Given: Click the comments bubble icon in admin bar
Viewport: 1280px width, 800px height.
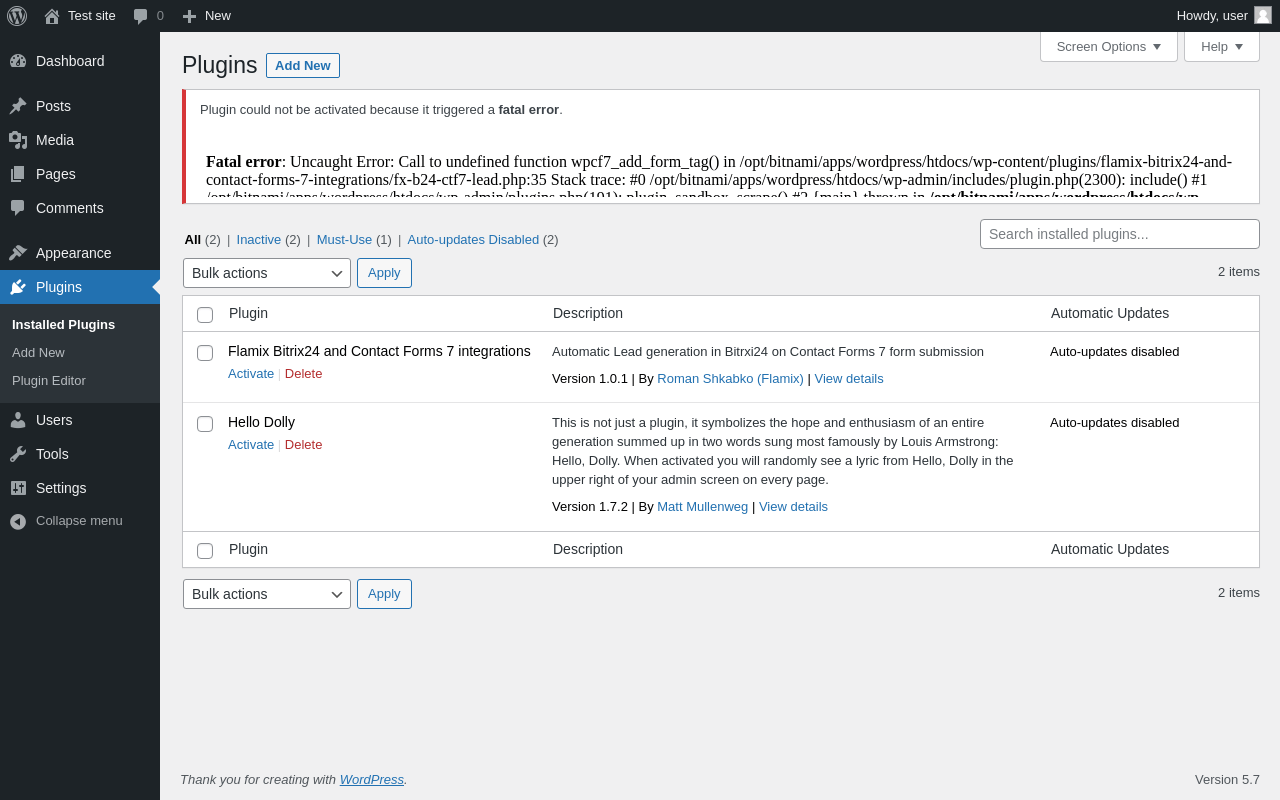Looking at the screenshot, I should (141, 16).
